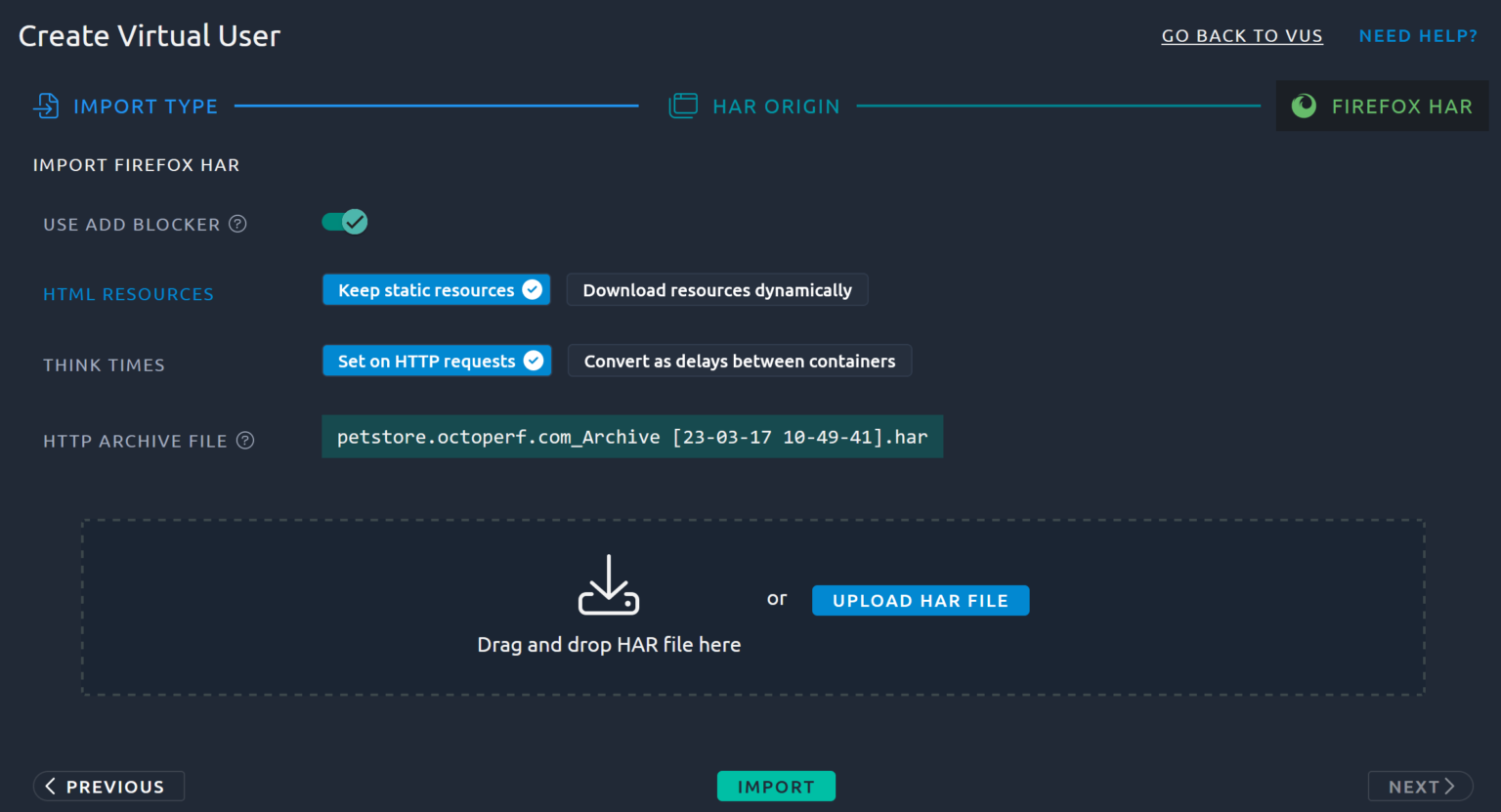
Task: Open the Need Help link
Action: coord(1418,36)
